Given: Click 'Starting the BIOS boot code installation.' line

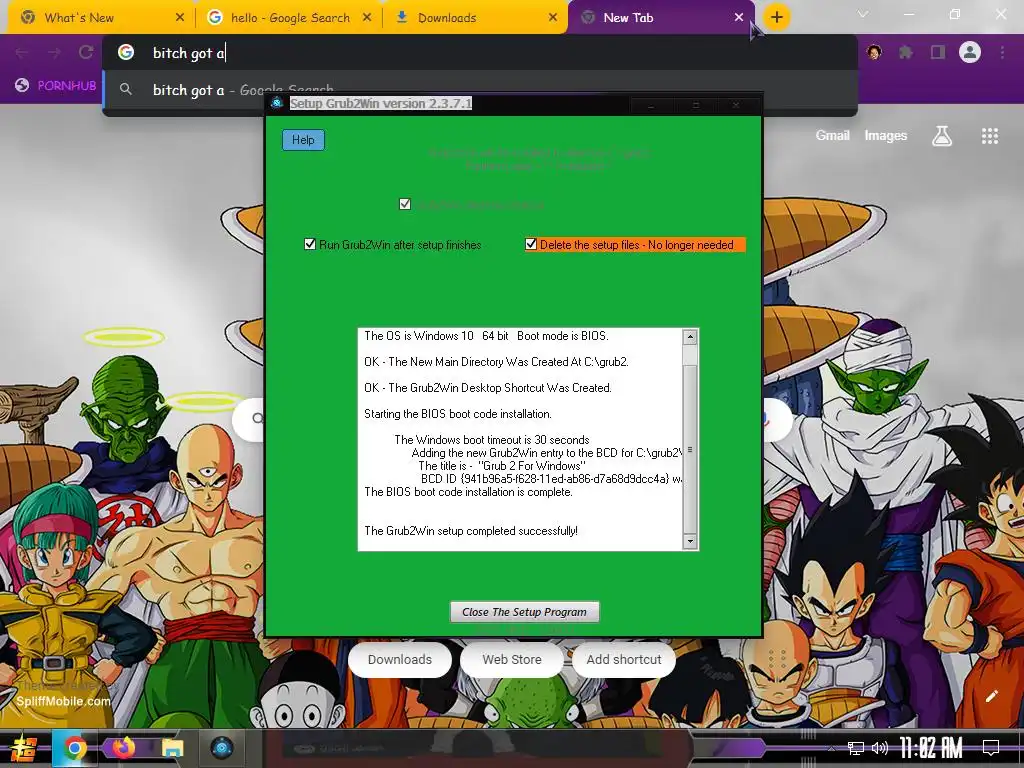Looking at the screenshot, I should point(458,413).
